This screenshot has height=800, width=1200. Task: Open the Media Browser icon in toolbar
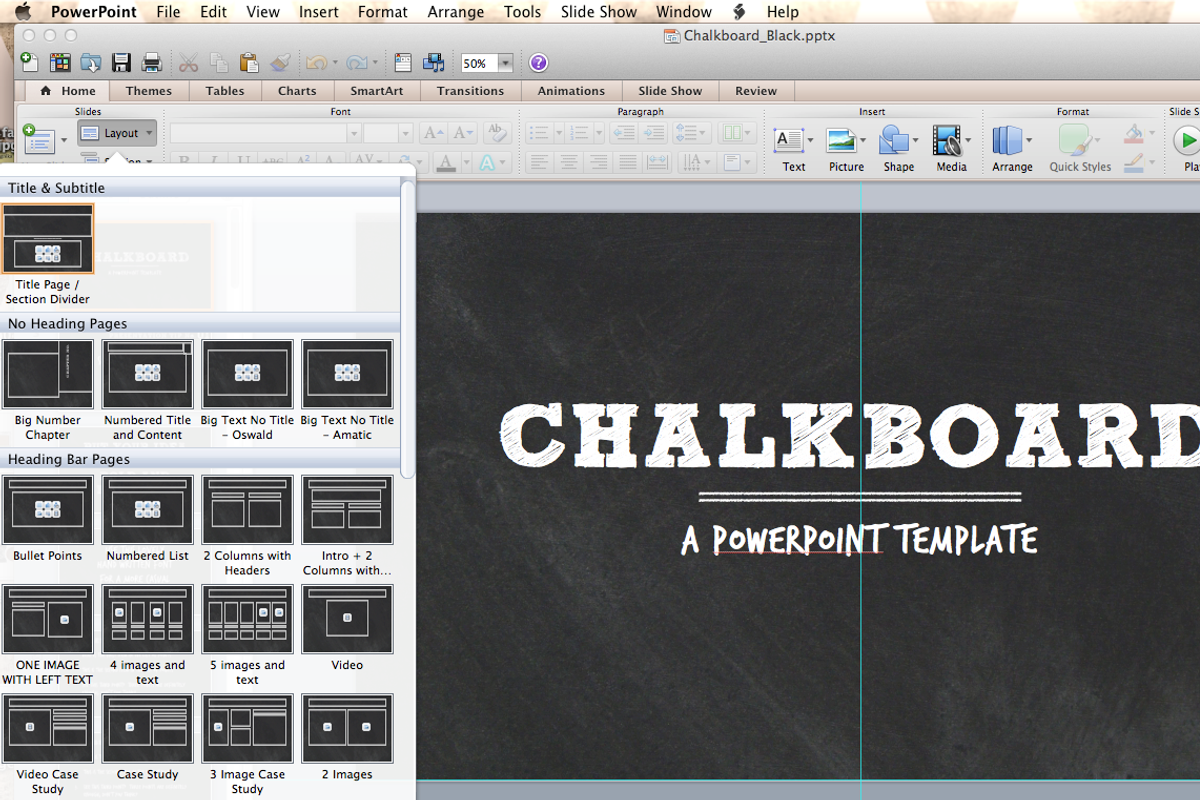[433, 63]
